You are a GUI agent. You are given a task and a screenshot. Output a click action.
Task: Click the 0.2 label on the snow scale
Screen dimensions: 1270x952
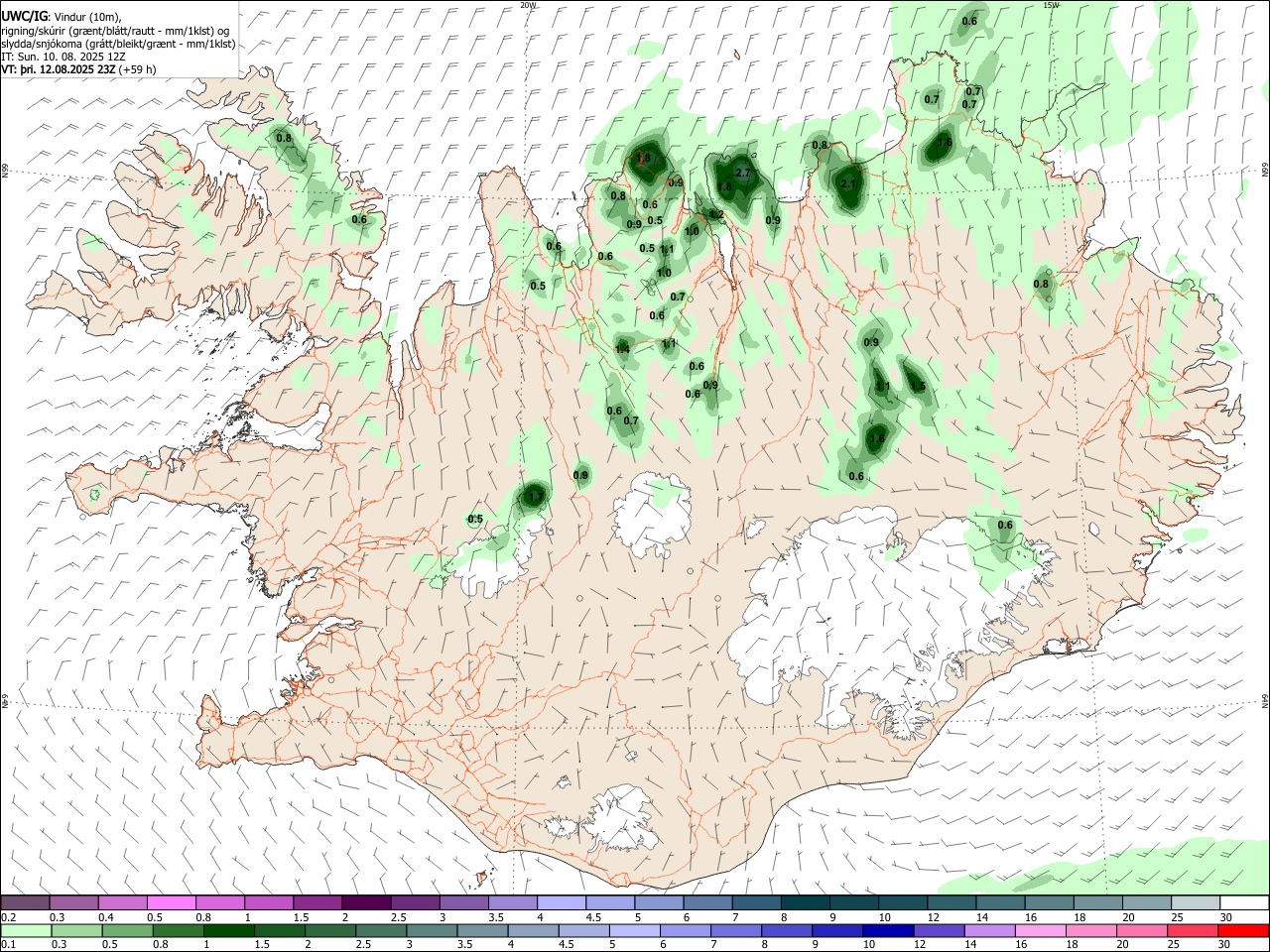point(8,917)
